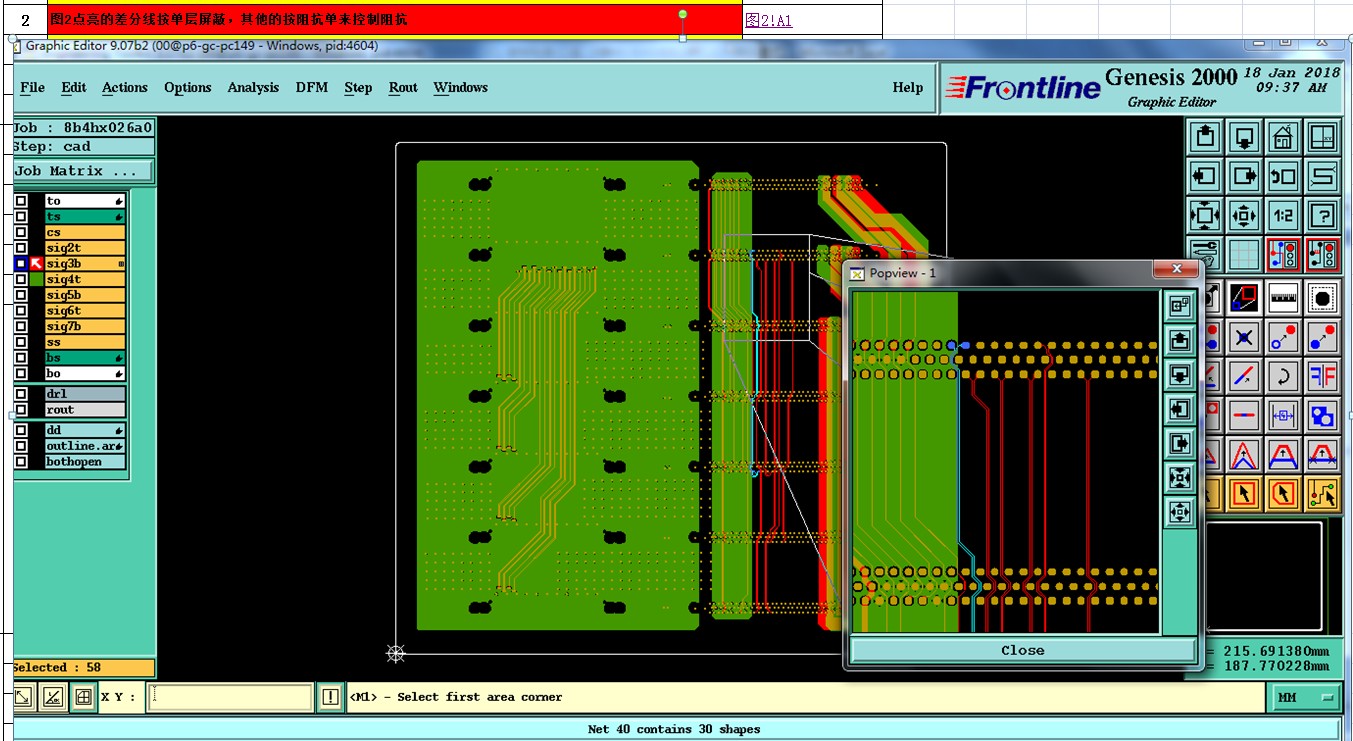This screenshot has height=741, width=1353.
Task: Click the X Y coordinate input field
Action: (x=230, y=697)
